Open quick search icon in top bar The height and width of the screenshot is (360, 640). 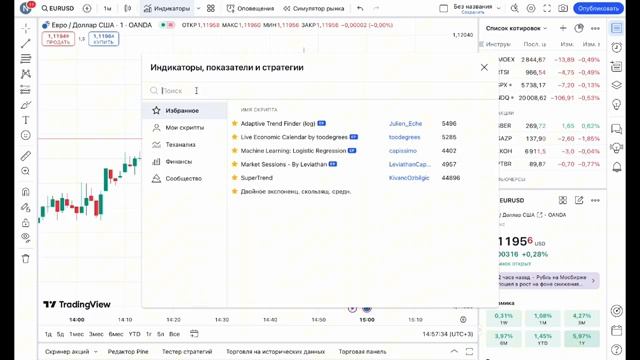pyautogui.click(x=515, y=8)
